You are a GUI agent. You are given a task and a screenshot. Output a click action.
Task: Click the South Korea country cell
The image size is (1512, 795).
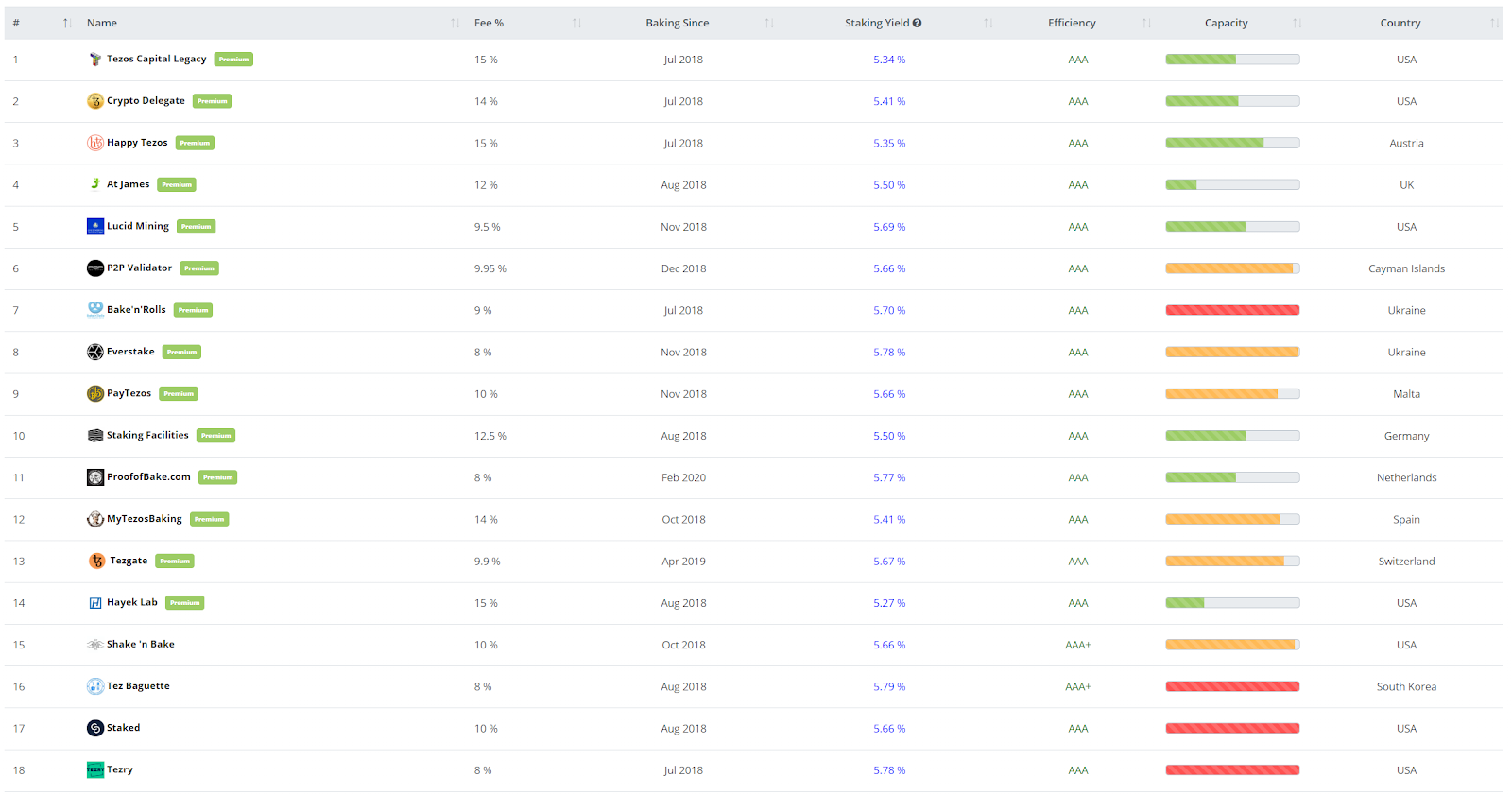[x=1406, y=686]
